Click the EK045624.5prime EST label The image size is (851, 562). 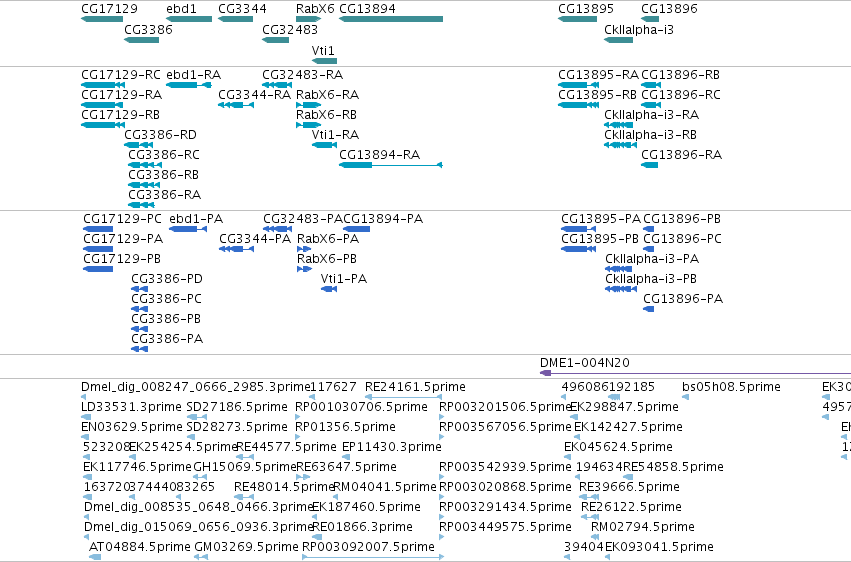[618, 448]
